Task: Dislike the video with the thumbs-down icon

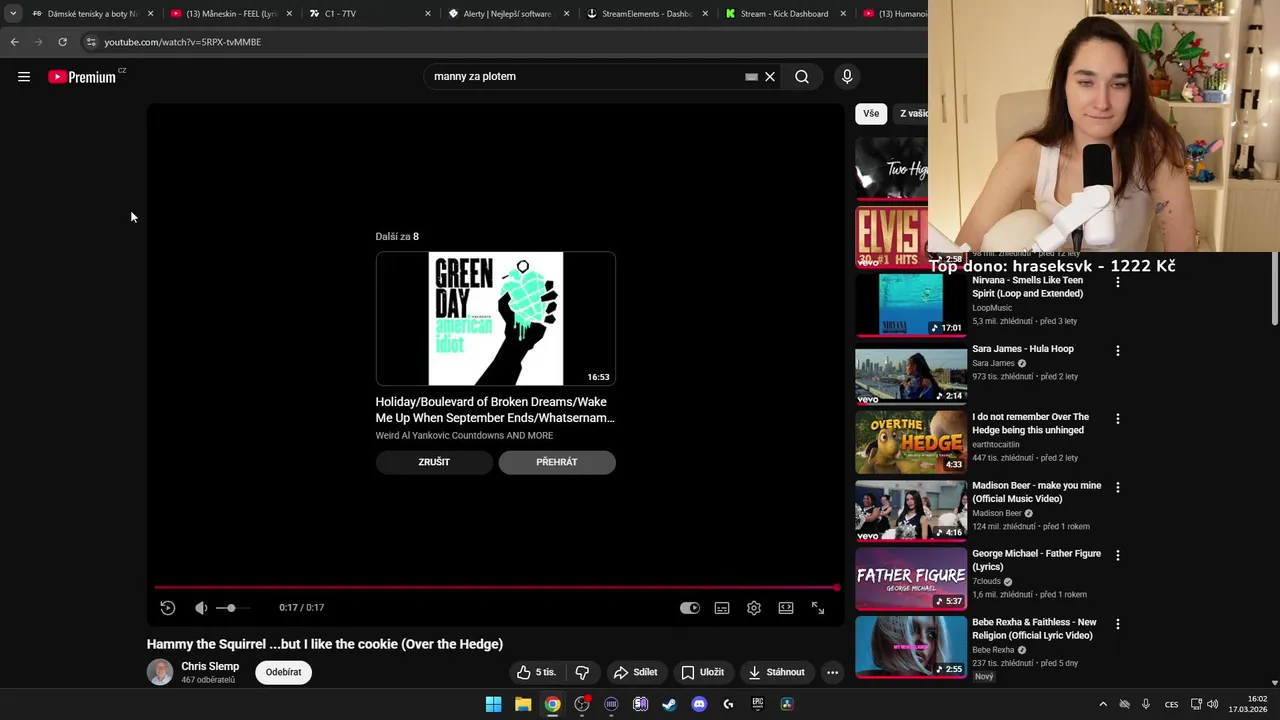Action: click(582, 672)
